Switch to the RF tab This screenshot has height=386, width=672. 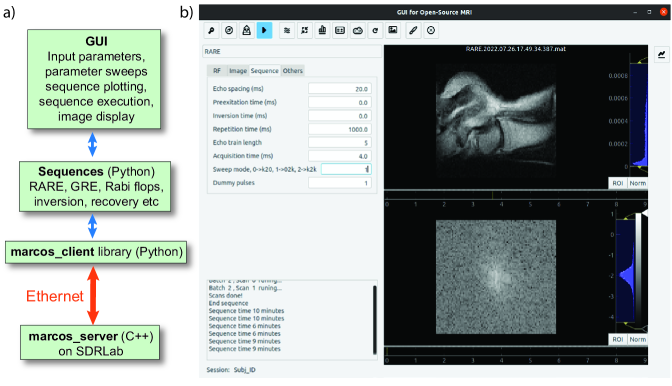[217, 71]
